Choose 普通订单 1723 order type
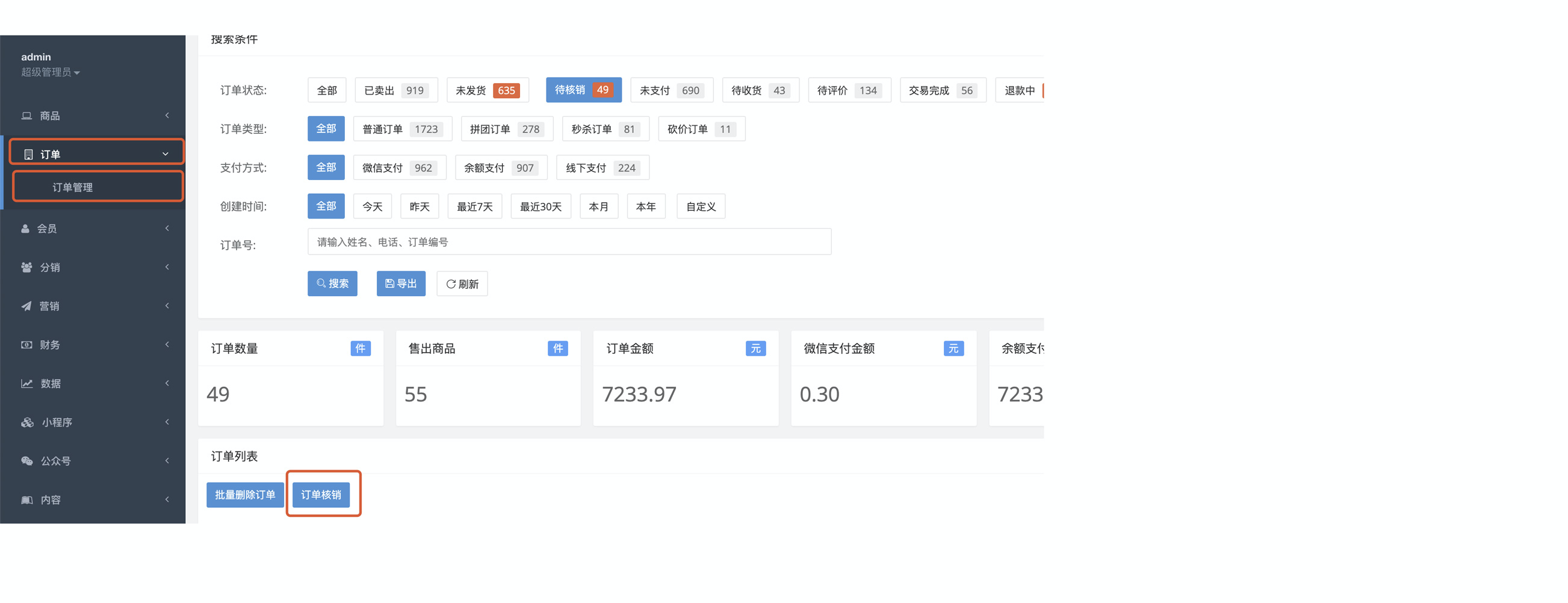 pyautogui.click(x=402, y=129)
